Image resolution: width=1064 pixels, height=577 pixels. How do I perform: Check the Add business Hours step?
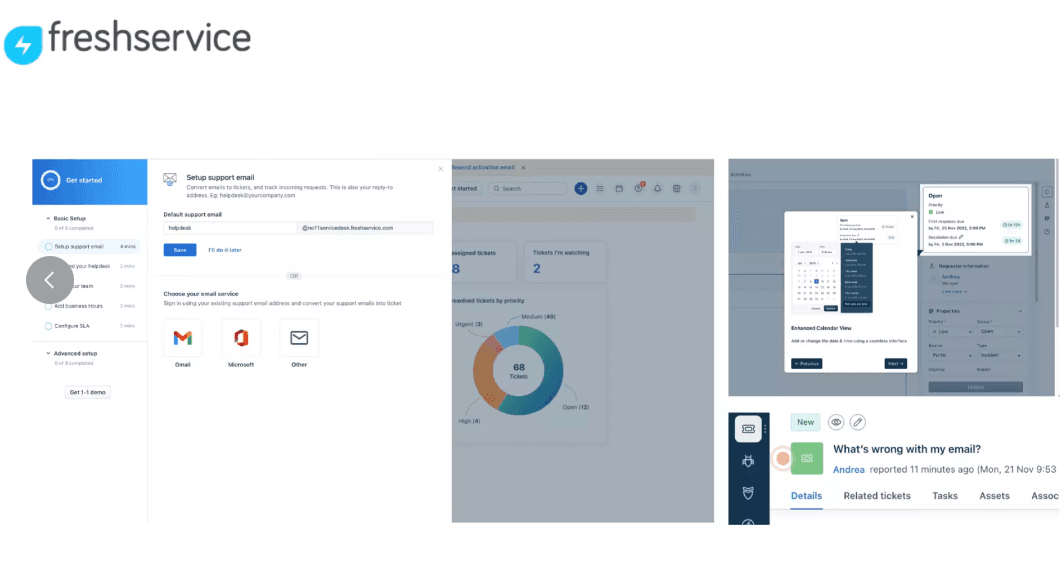coord(48,306)
